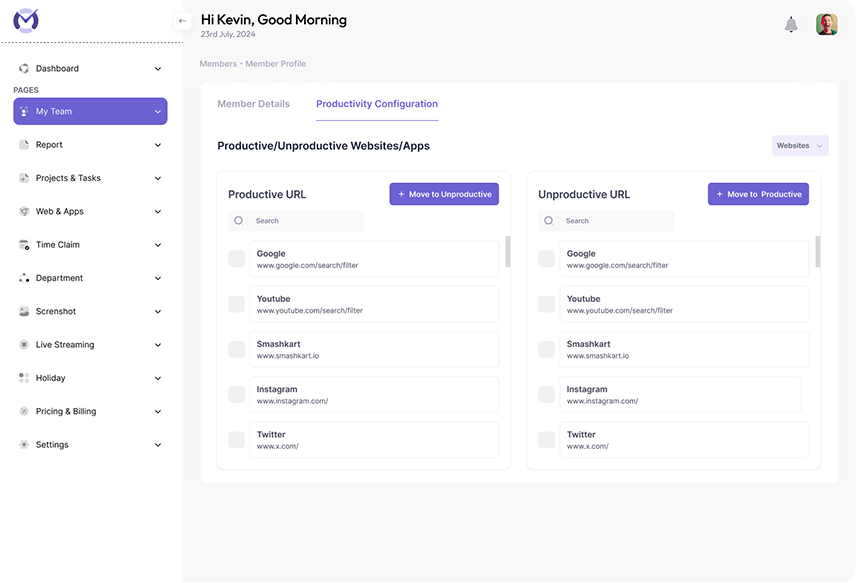
Task: Click the Holiday icon in sidebar
Action: coord(25,378)
